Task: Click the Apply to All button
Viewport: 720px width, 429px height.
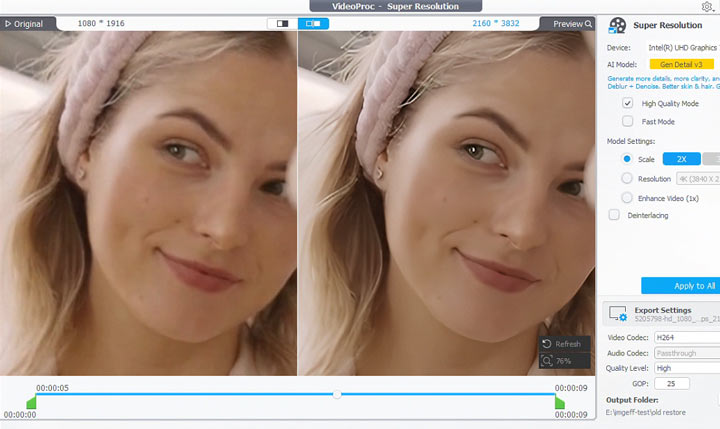Action: click(x=681, y=286)
